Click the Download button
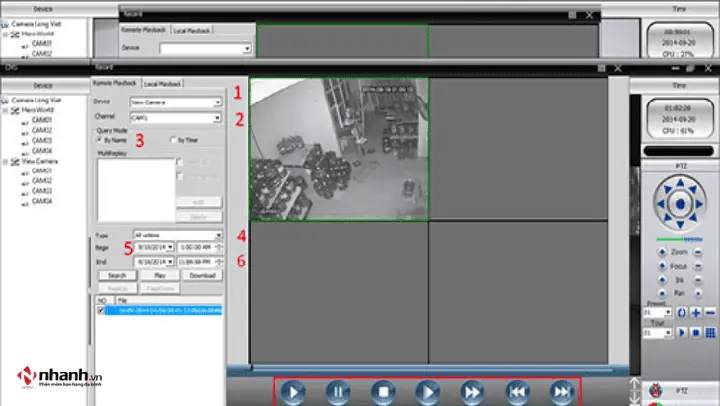 pos(202,274)
